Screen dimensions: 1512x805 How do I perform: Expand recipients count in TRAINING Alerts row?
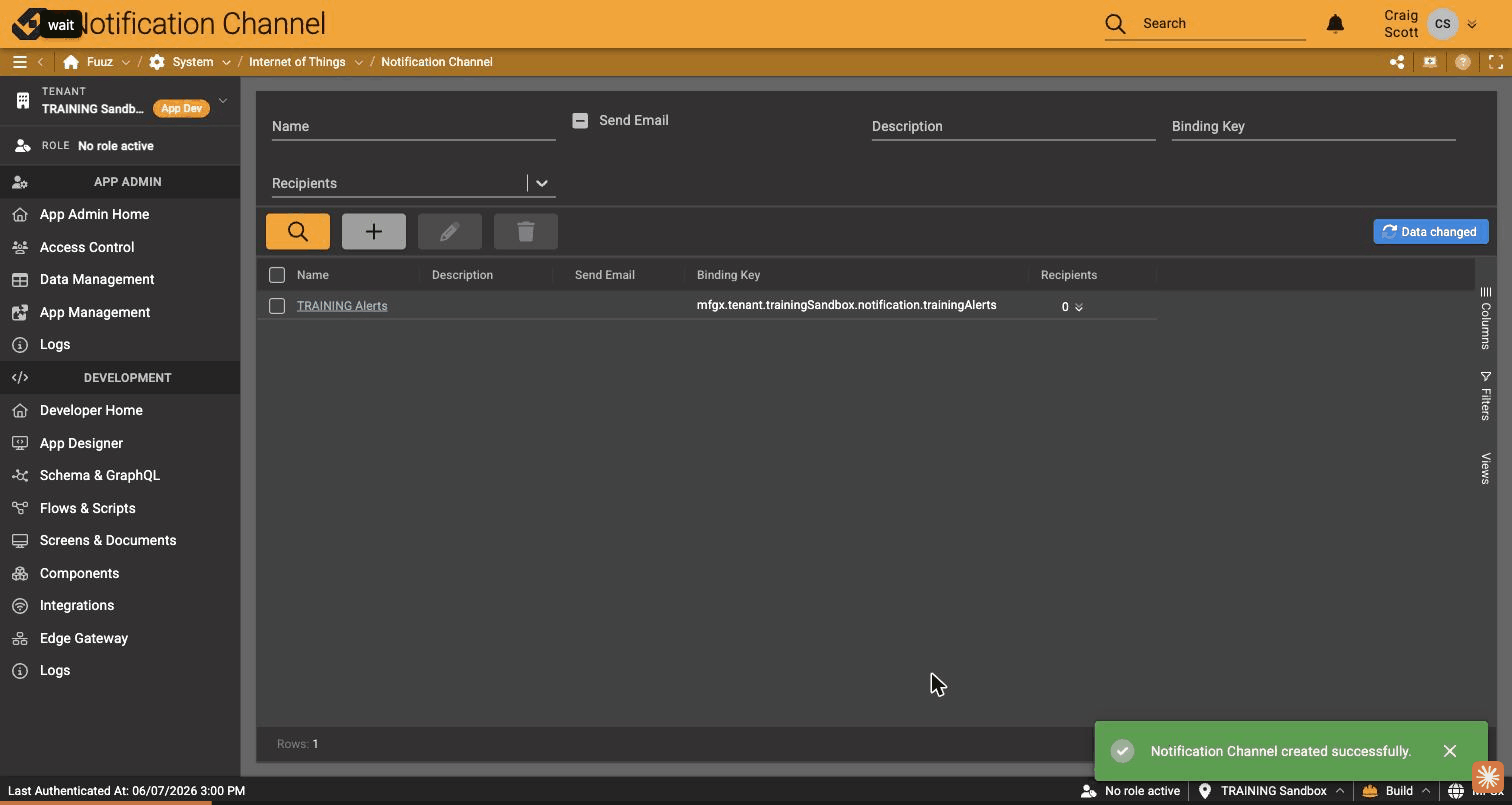pos(1079,307)
